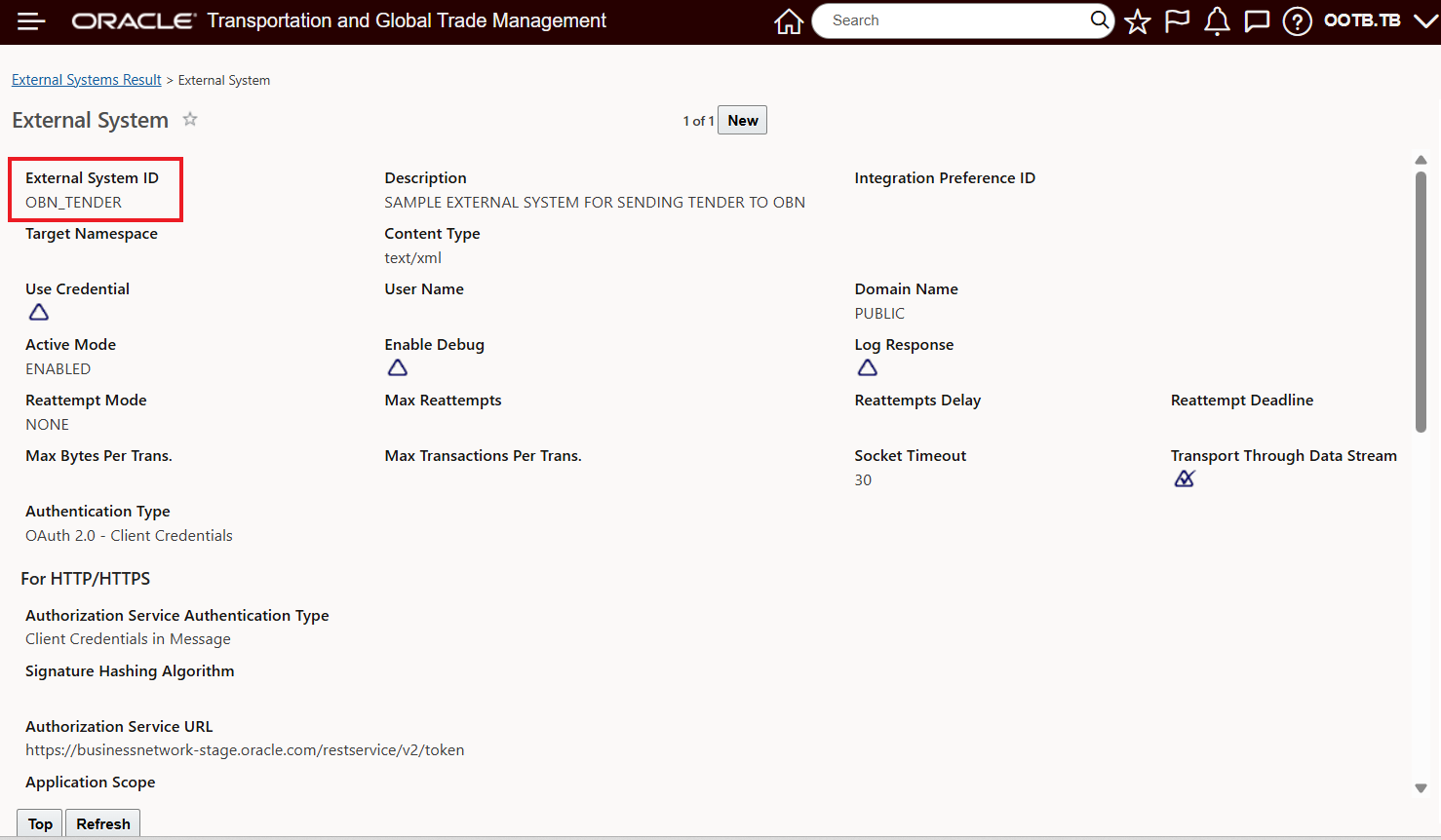Expand the OOTB.TB user menu chevron

(1425, 21)
